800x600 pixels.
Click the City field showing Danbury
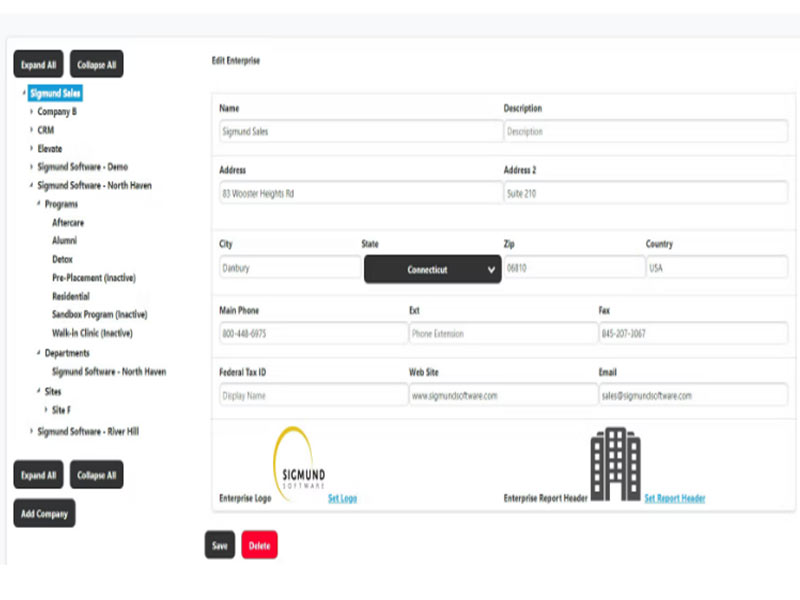click(290, 268)
